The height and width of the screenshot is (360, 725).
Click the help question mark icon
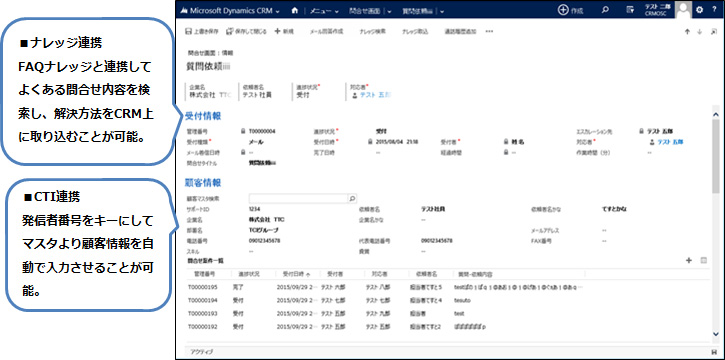pyautogui.click(x=714, y=10)
